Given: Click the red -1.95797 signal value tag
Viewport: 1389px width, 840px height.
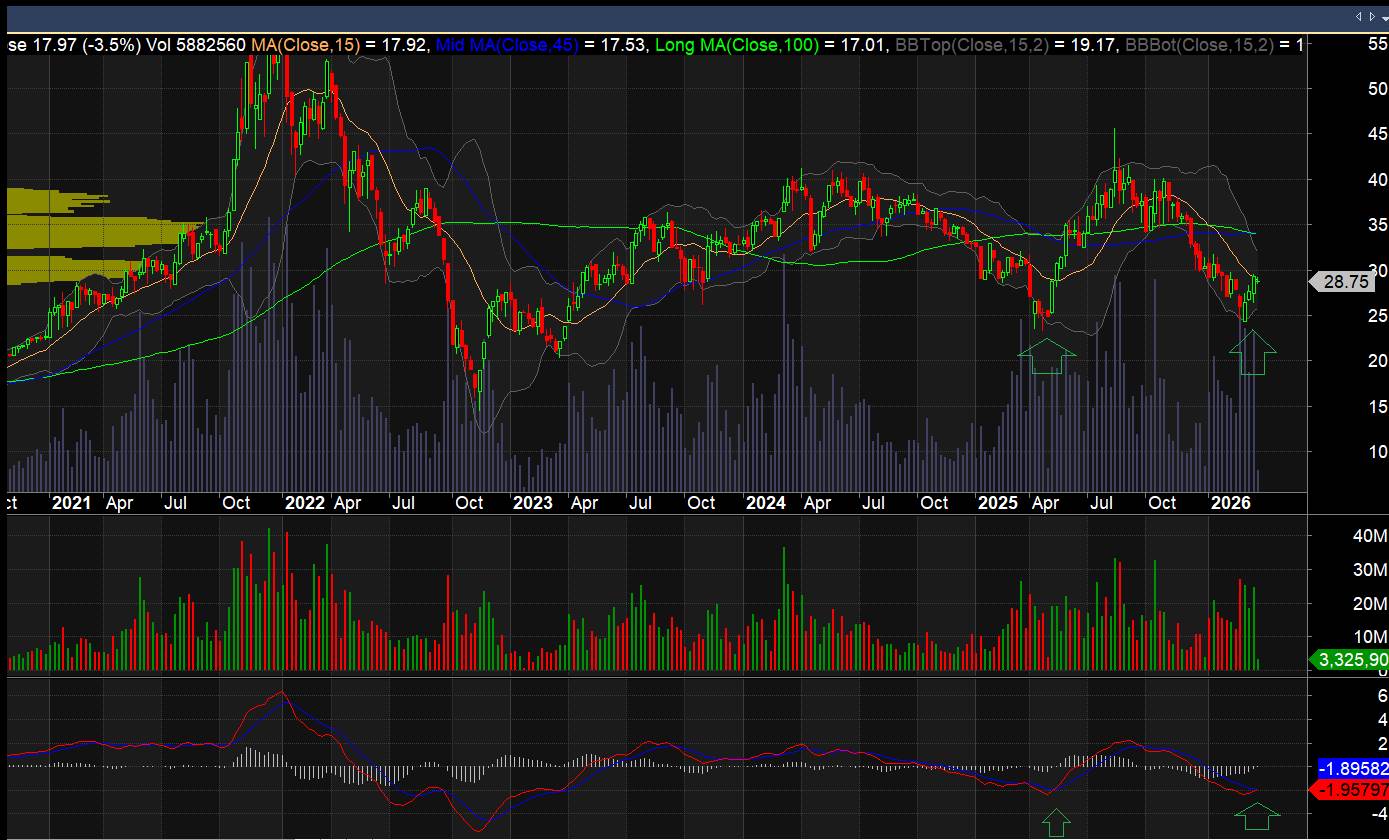Looking at the screenshot, I should click(x=1353, y=790).
